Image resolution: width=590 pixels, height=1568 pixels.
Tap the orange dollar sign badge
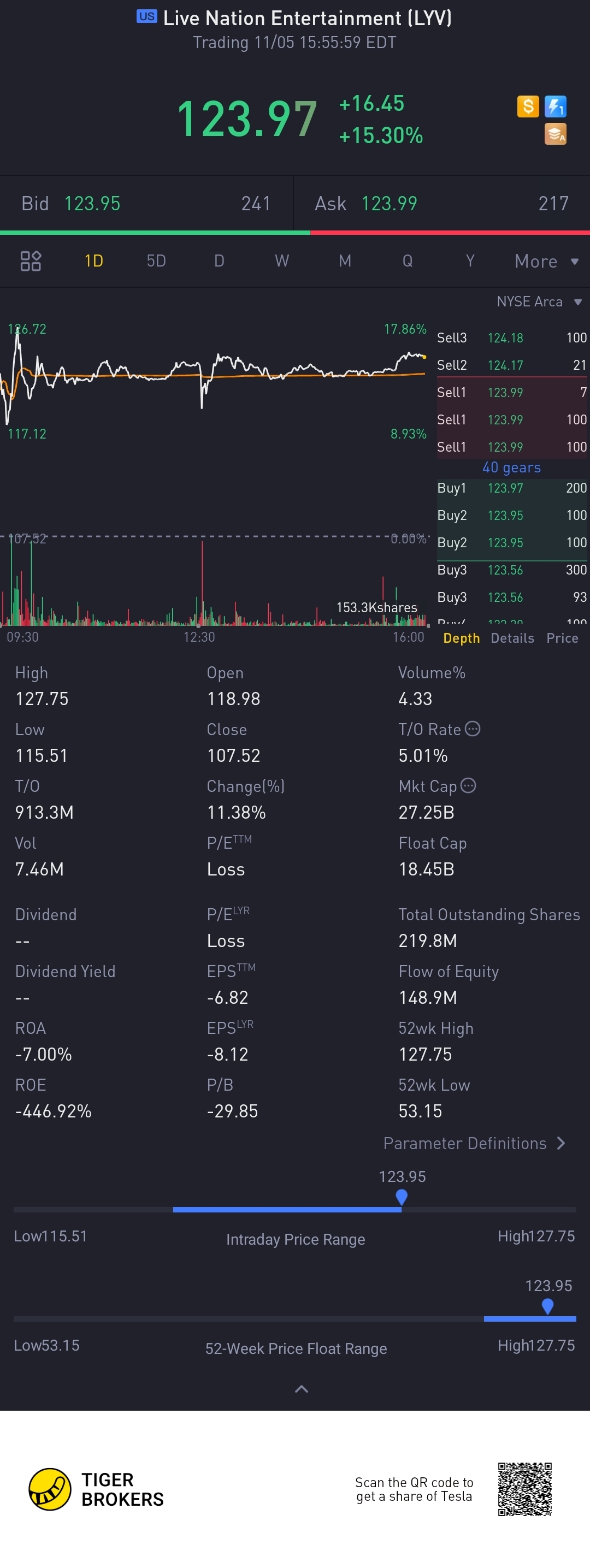[x=528, y=106]
